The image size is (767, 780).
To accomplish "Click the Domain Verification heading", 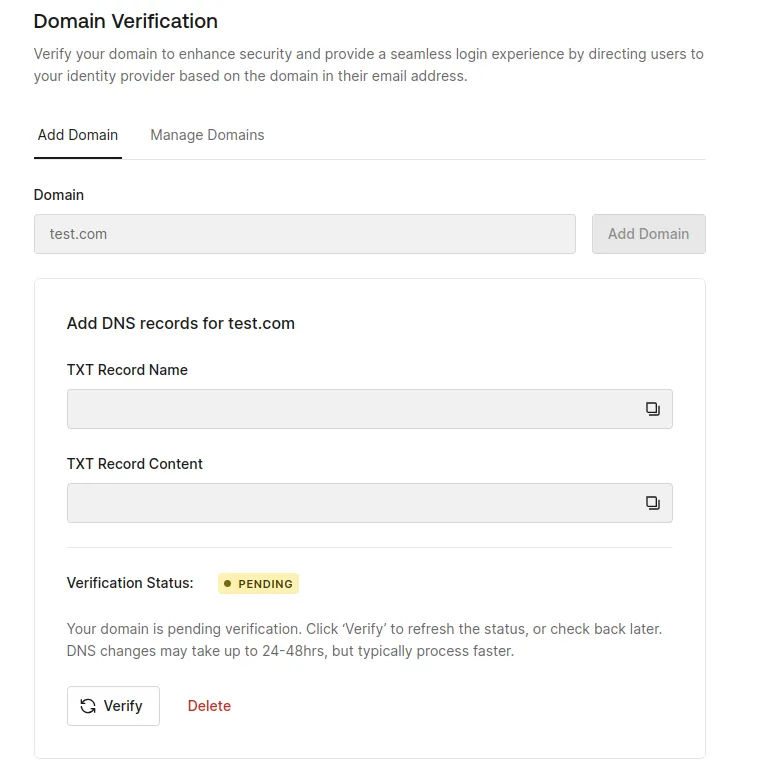I will pos(126,21).
